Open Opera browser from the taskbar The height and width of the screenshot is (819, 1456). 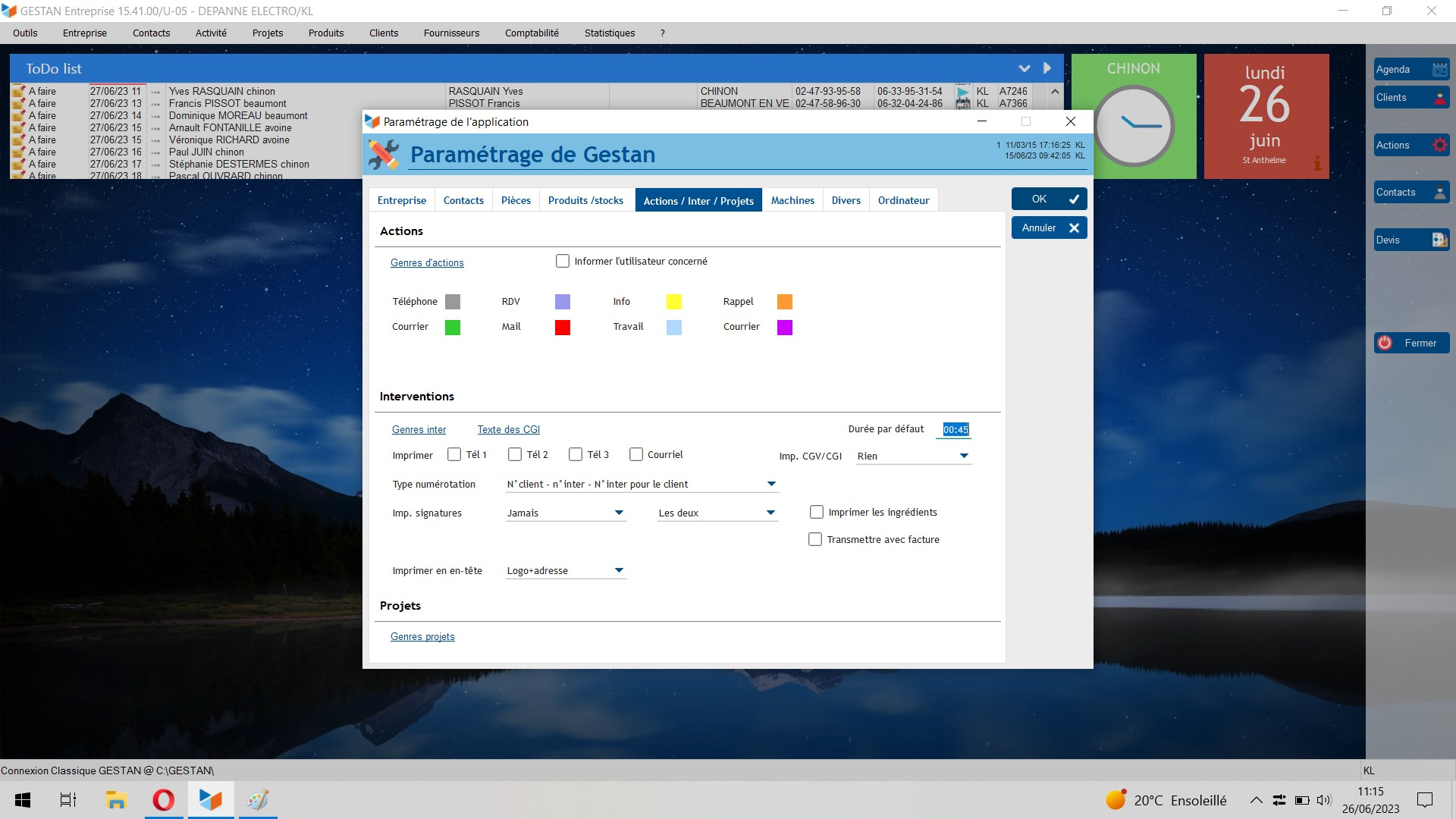click(164, 800)
